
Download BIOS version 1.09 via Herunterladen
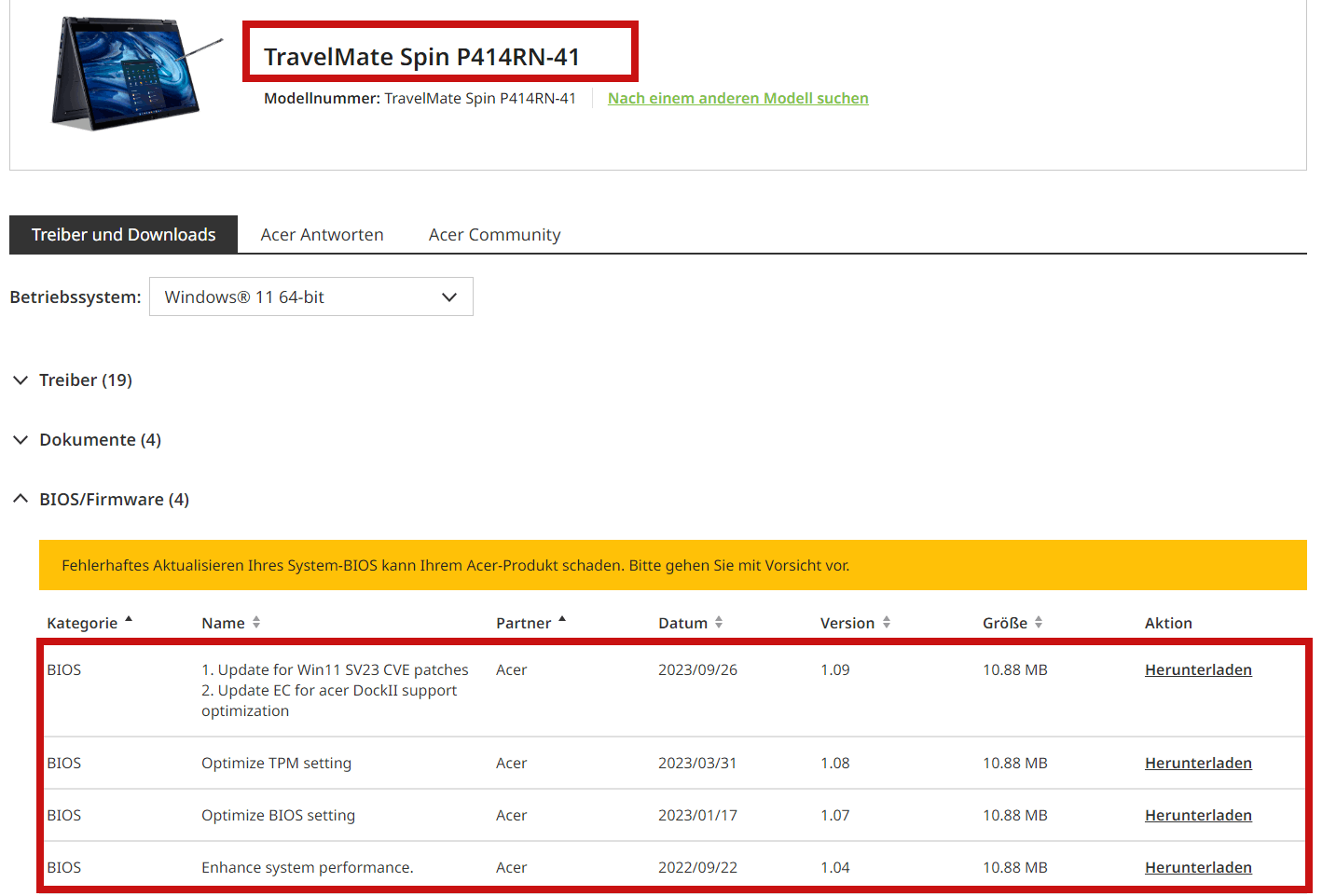click(x=1198, y=669)
